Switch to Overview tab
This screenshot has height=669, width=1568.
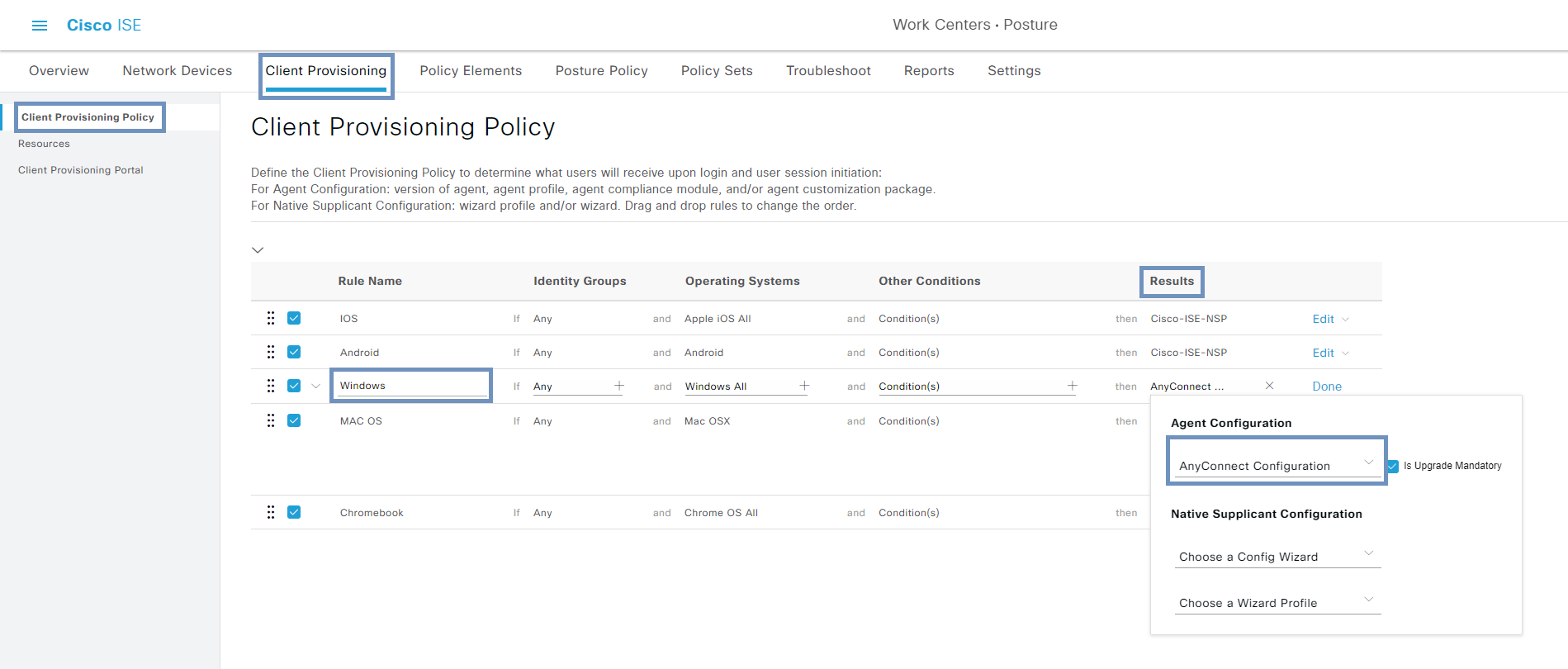click(59, 71)
